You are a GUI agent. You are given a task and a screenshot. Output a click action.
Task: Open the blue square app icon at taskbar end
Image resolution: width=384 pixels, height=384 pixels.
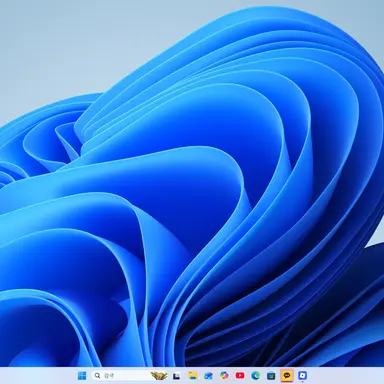coord(302,376)
